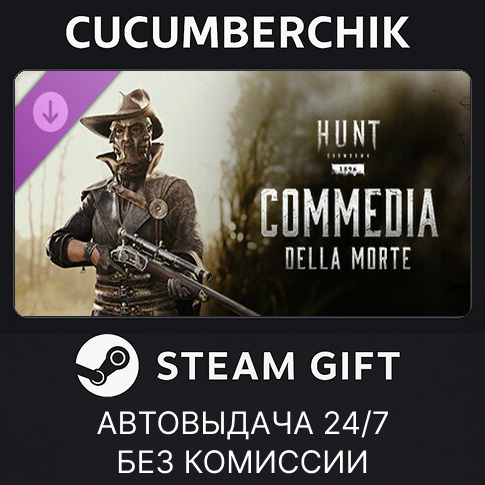Click the purple download arrow icon
This screenshot has width=485, height=485.
coord(50,112)
